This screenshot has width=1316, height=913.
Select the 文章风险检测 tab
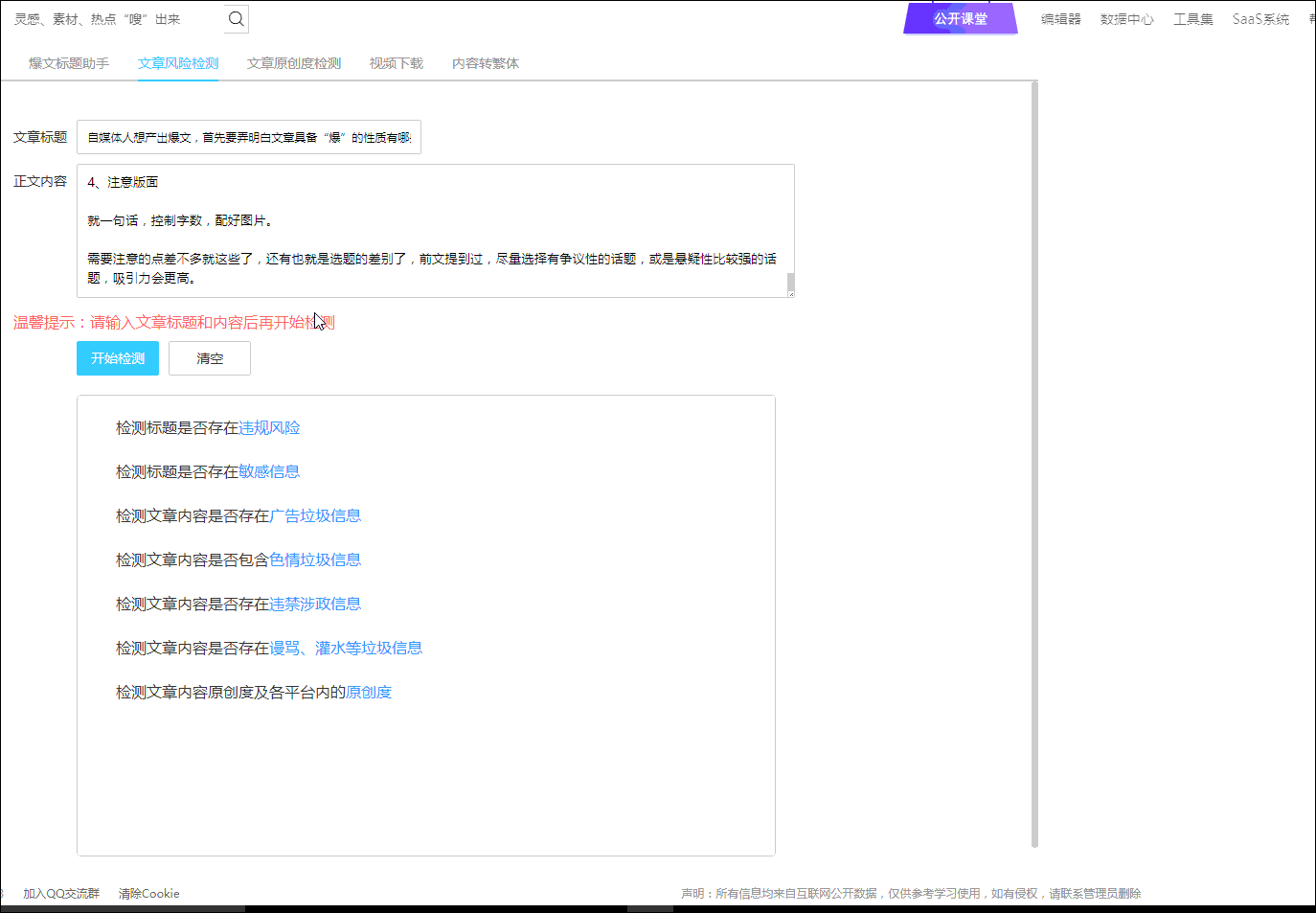(x=178, y=63)
